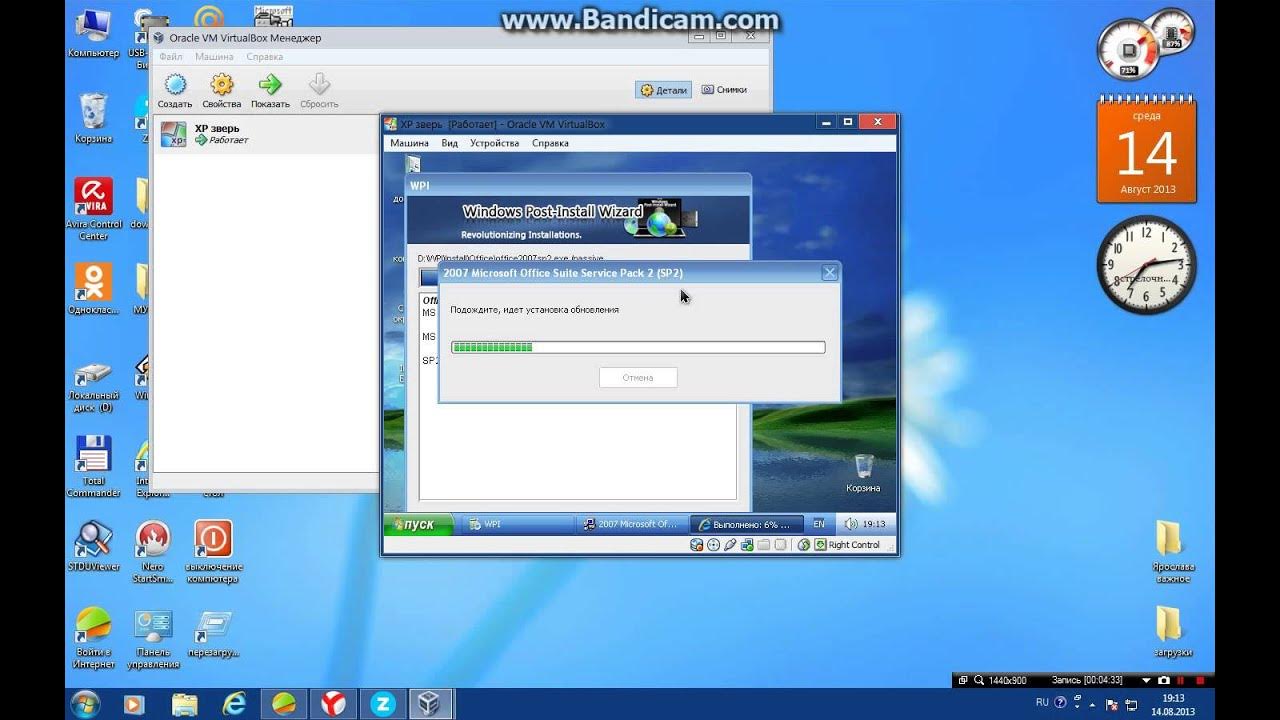Click the VirtualBox cube icon in host taskbar

(431, 704)
